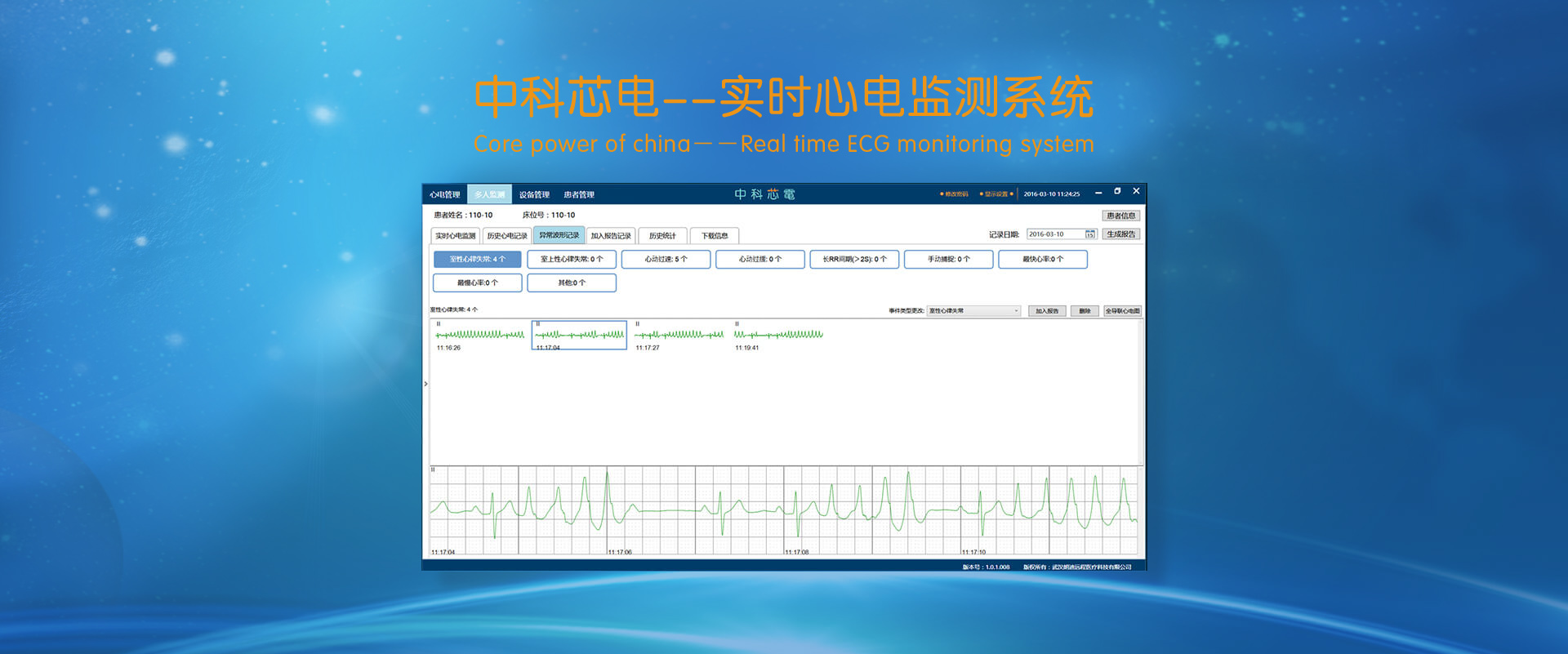Open the calendar icon in date field

1090,234
